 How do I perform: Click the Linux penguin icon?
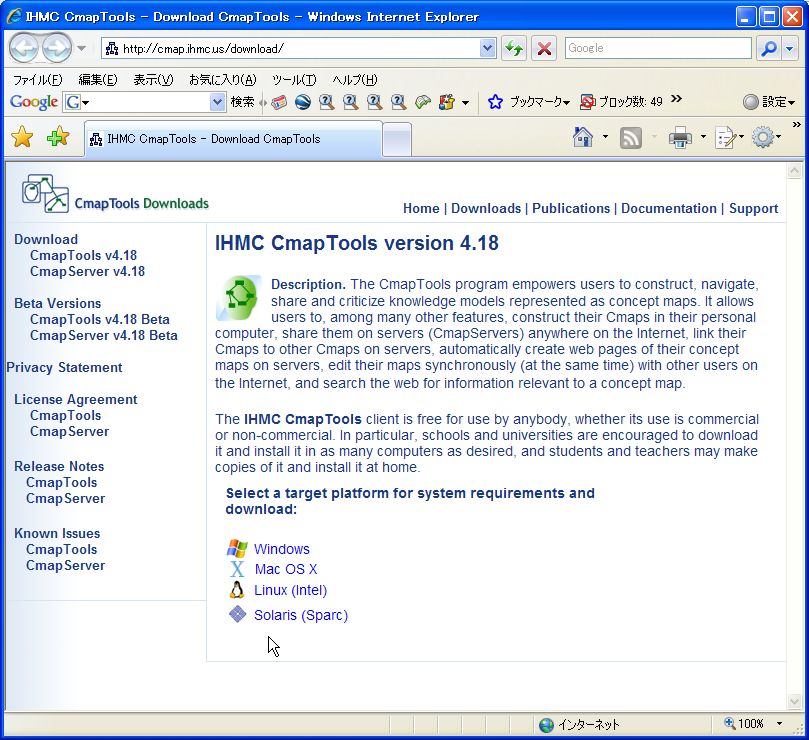pyautogui.click(x=237, y=589)
